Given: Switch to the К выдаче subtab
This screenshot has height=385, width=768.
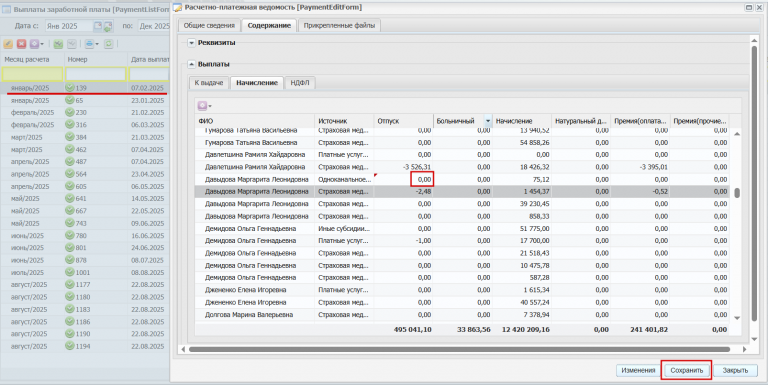Looking at the screenshot, I should point(209,83).
